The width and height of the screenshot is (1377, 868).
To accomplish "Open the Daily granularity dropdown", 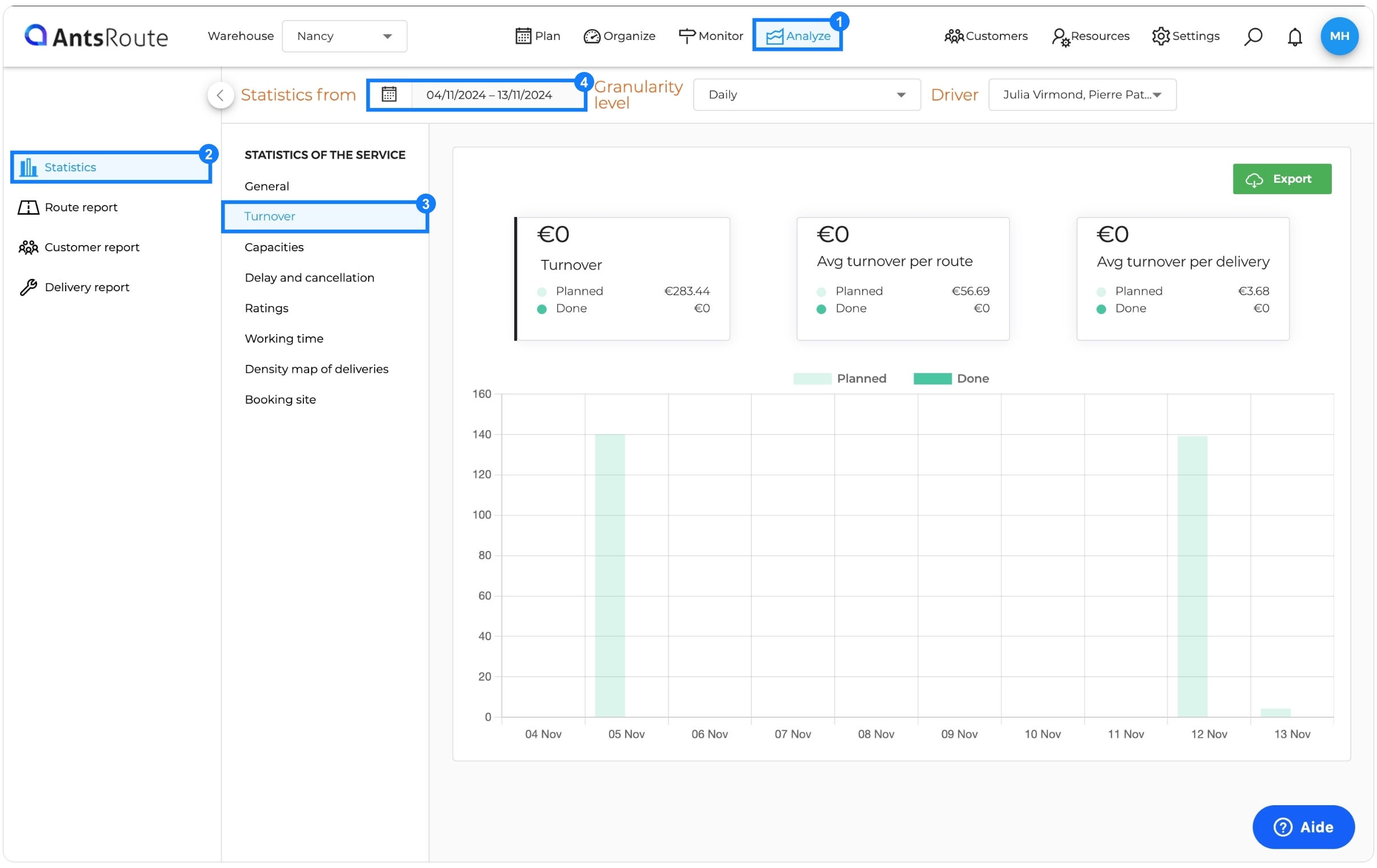I will click(x=806, y=94).
